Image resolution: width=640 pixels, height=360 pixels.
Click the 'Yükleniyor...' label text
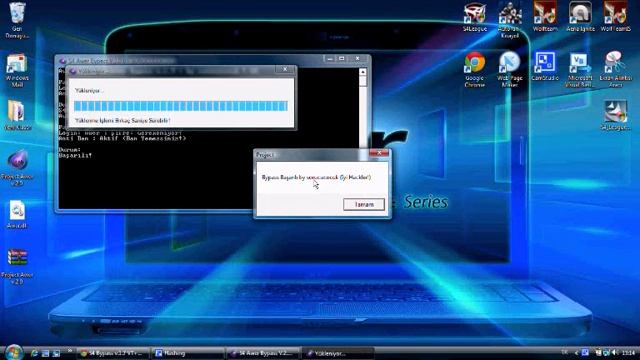(89, 91)
